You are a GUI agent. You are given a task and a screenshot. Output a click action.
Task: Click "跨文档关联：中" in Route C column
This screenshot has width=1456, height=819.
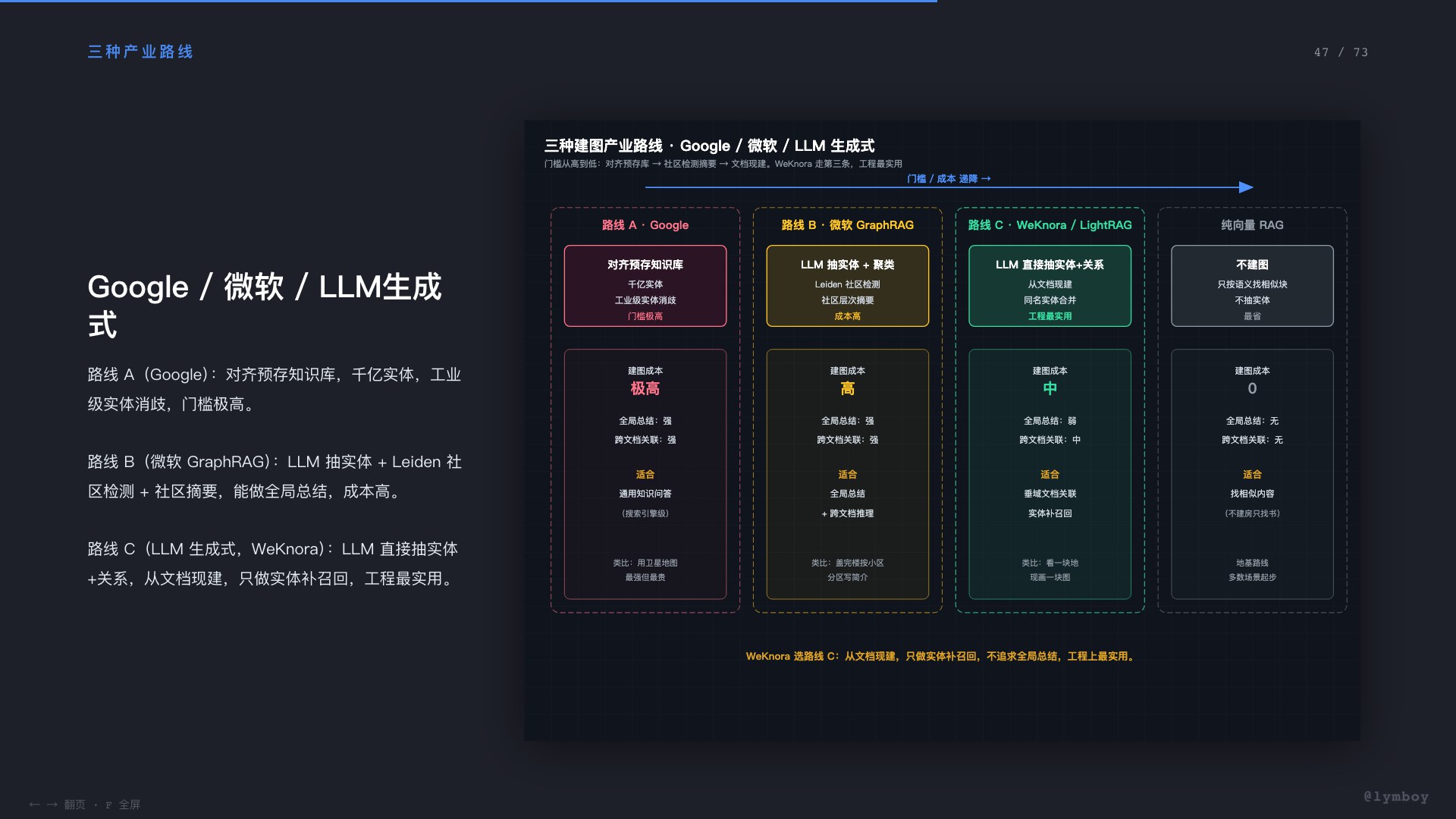pos(1050,440)
